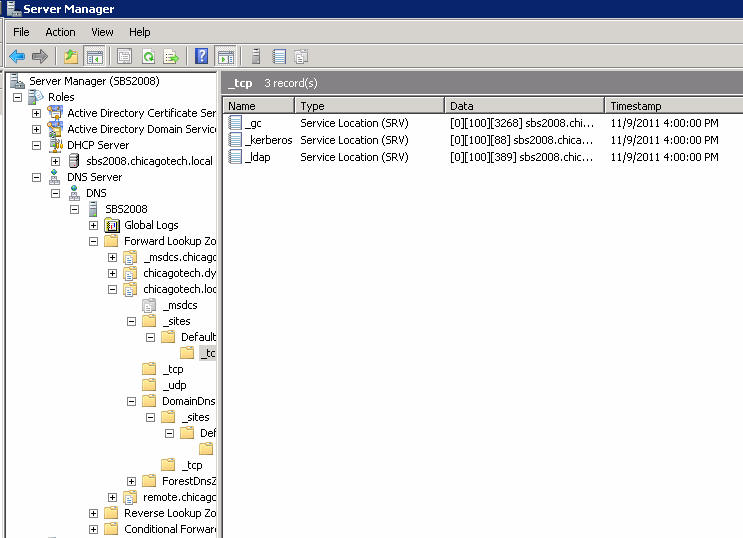Click the _gc record icon
This screenshot has height=538, width=743.
(235, 123)
